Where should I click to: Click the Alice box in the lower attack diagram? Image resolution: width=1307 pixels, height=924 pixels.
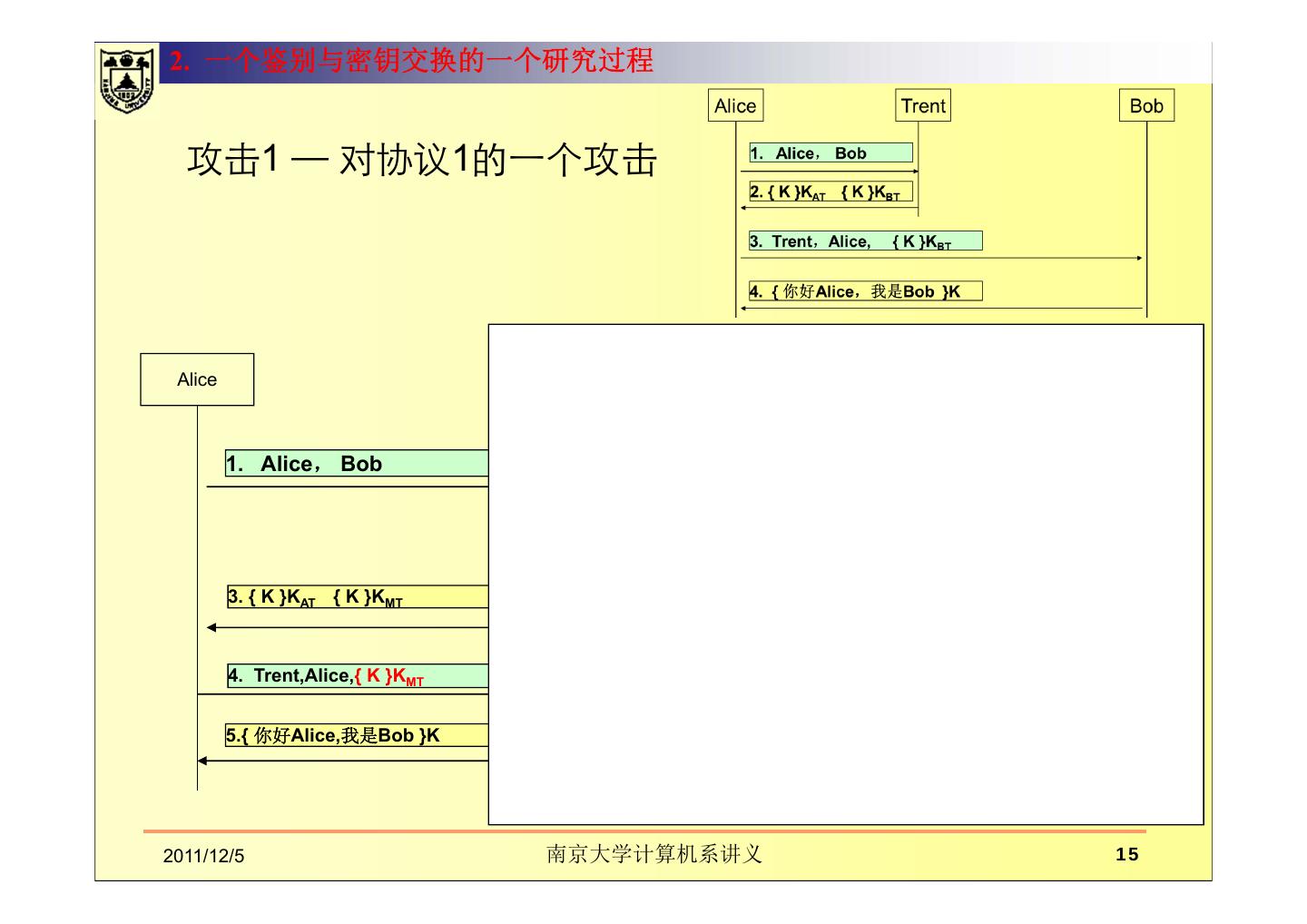(x=197, y=379)
